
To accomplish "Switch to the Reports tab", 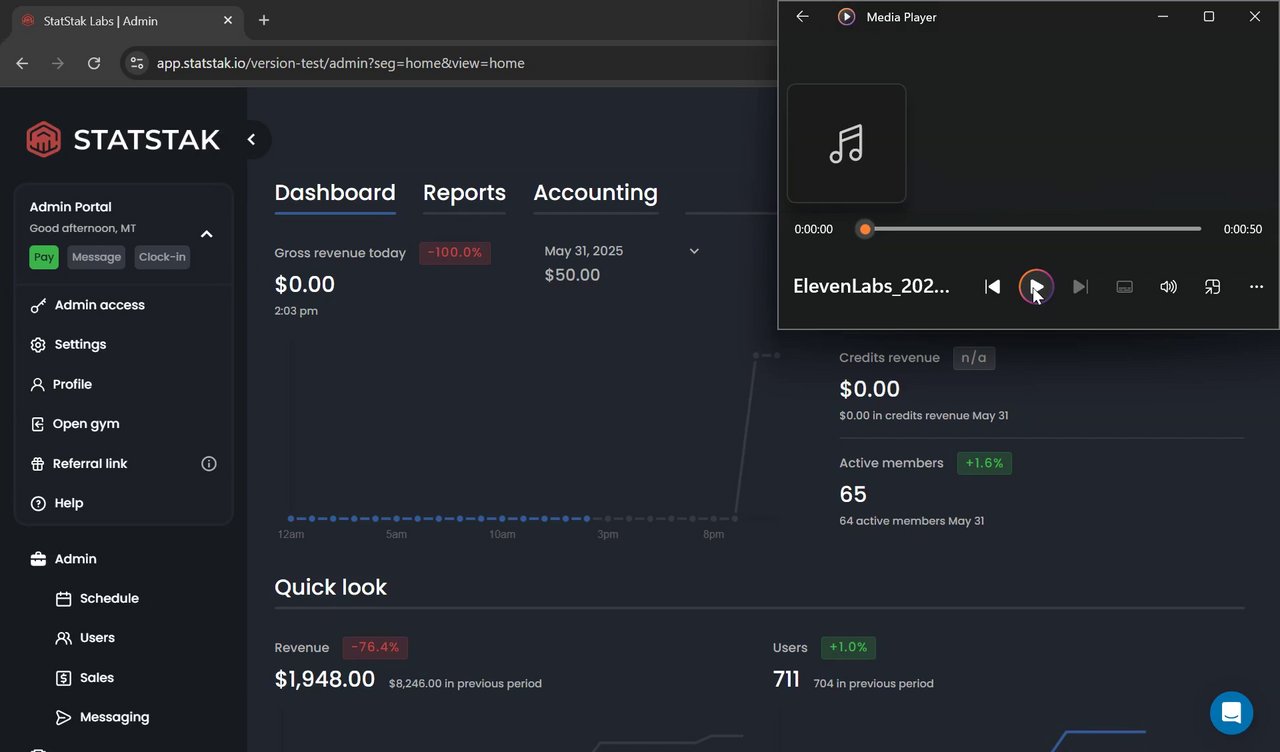I will 464,193.
